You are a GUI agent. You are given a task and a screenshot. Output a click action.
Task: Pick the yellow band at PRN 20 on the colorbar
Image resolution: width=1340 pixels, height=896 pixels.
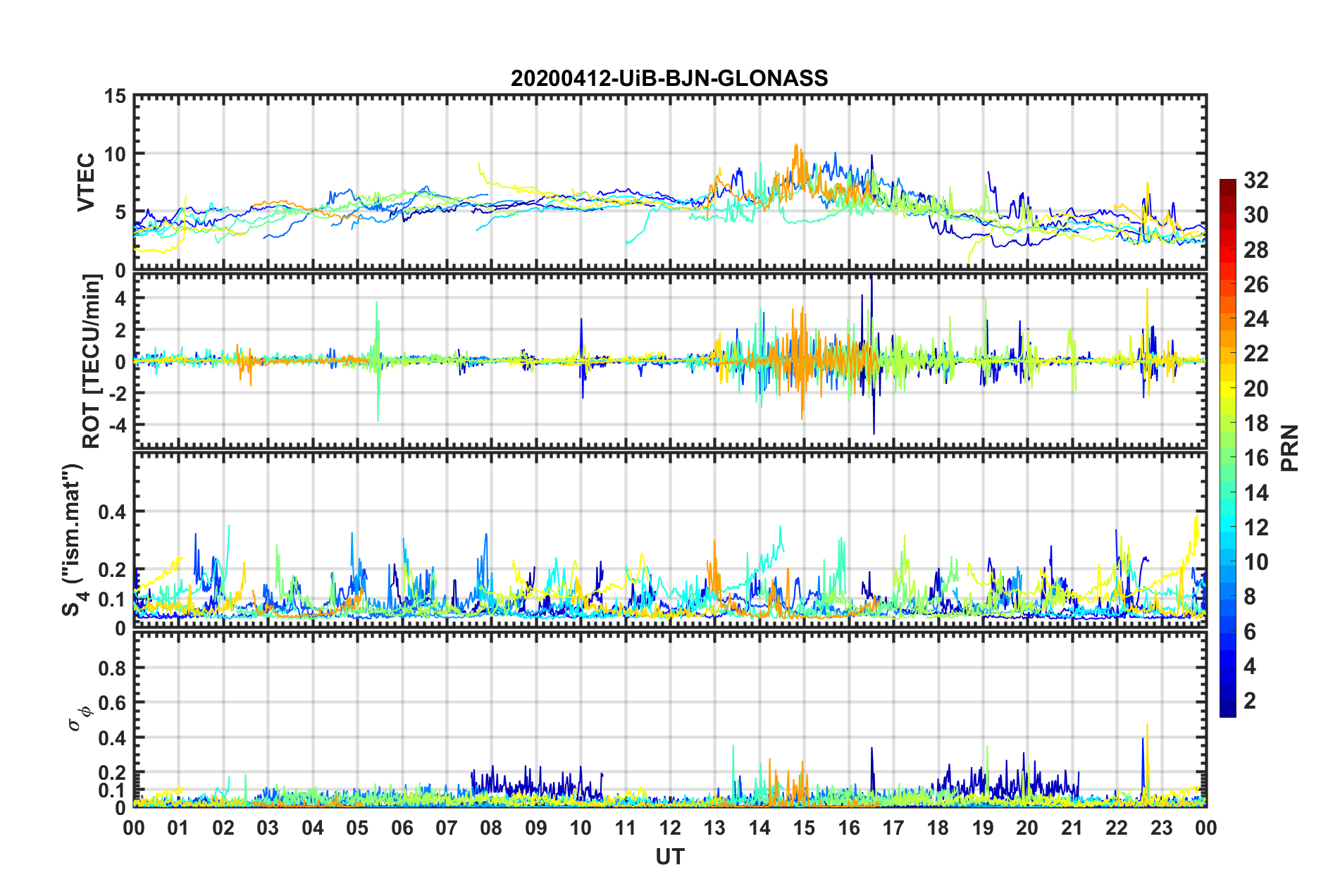coord(1227,388)
